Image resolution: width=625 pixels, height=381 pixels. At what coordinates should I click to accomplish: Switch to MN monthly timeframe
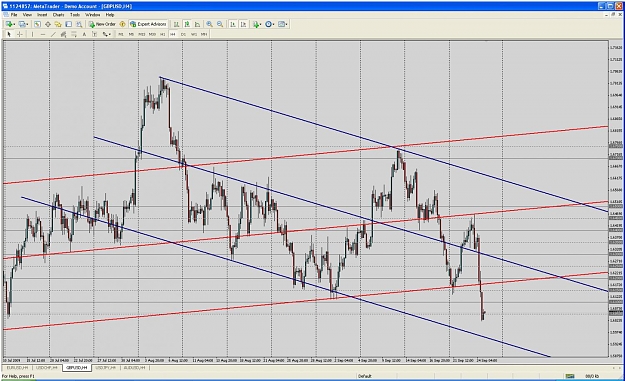(x=204, y=34)
